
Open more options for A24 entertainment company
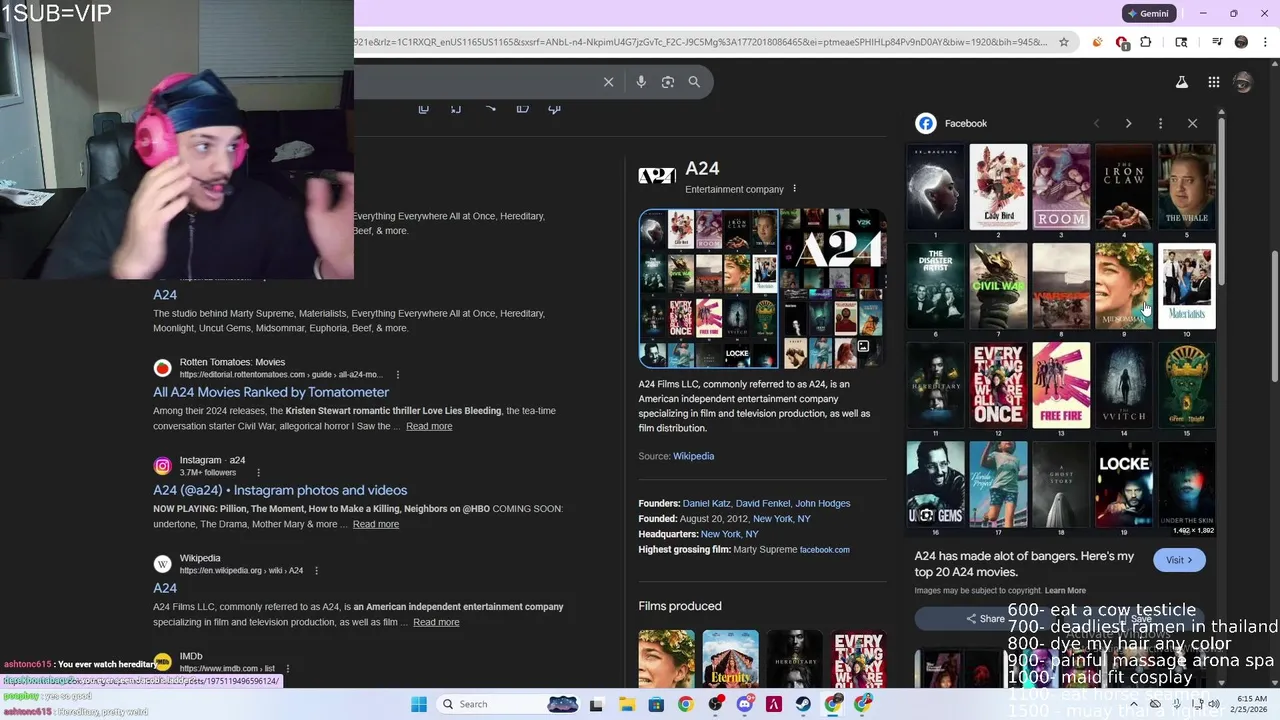coord(795,189)
